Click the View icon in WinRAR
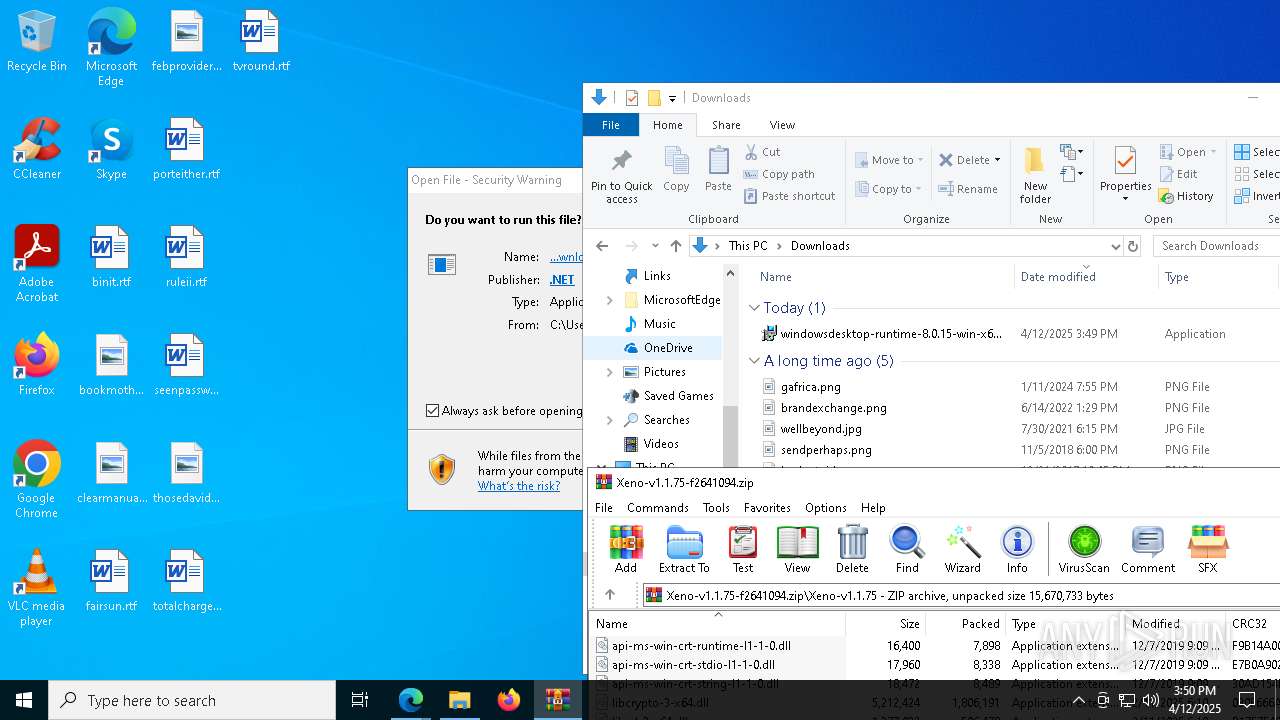 click(797, 549)
